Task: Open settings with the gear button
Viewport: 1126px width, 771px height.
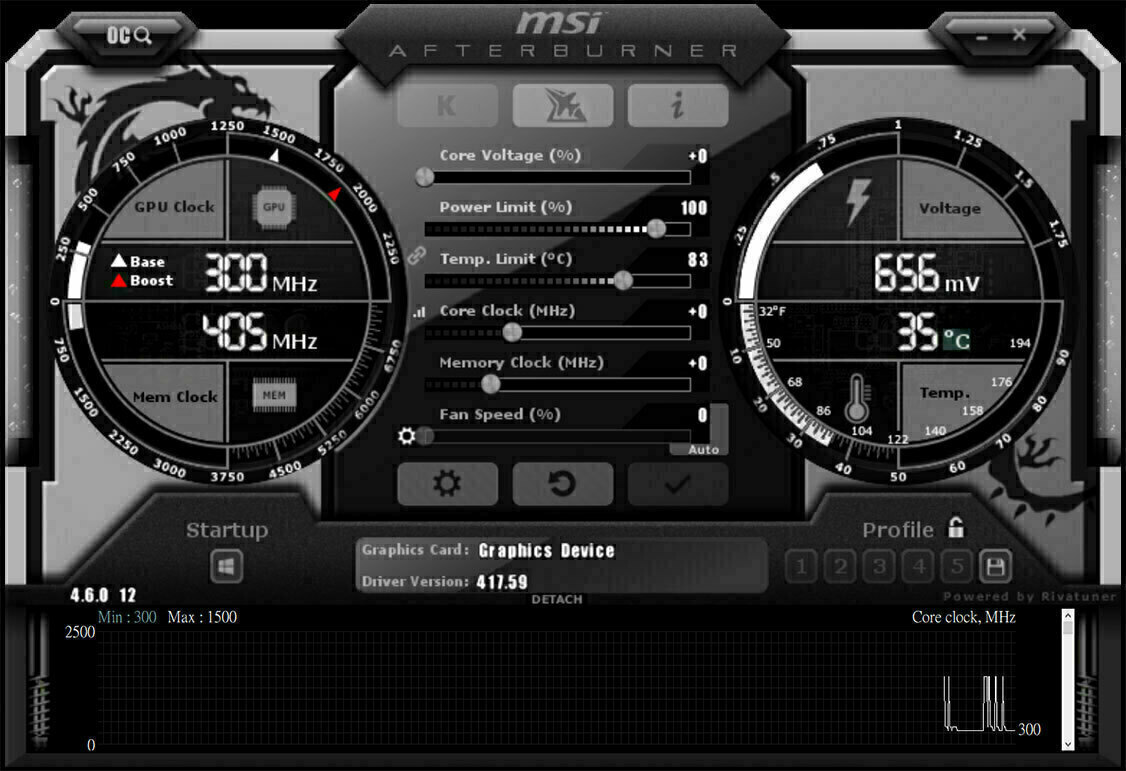Action: coord(447,483)
